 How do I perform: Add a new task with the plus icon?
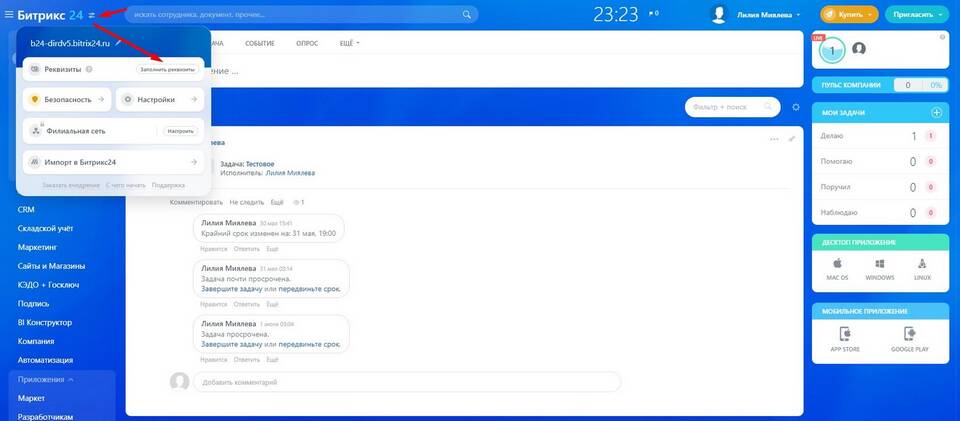pos(936,113)
